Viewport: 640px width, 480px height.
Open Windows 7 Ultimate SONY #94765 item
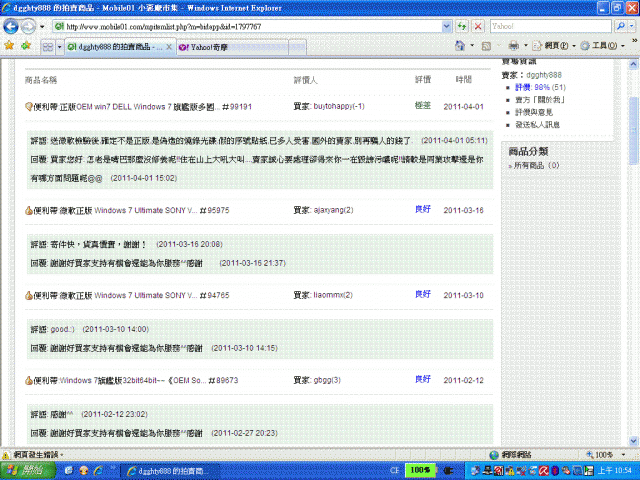[131, 296]
